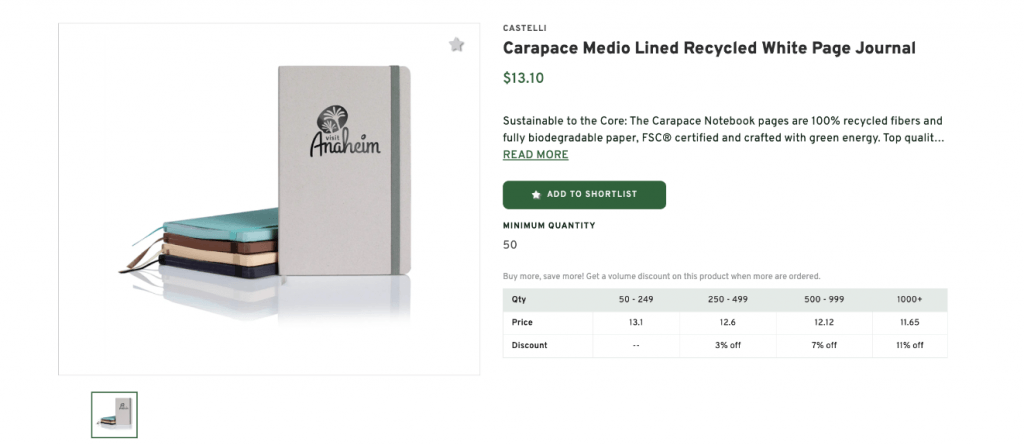This screenshot has height=445, width=1024.
Task: Click the 12.12 price cell
Action: [824, 323]
